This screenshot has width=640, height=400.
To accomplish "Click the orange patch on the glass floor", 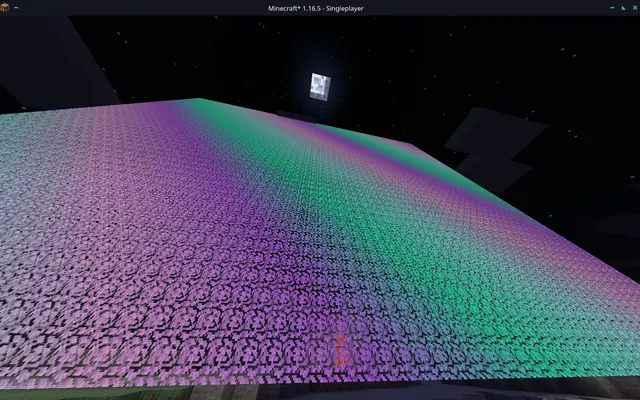I will point(341,350).
